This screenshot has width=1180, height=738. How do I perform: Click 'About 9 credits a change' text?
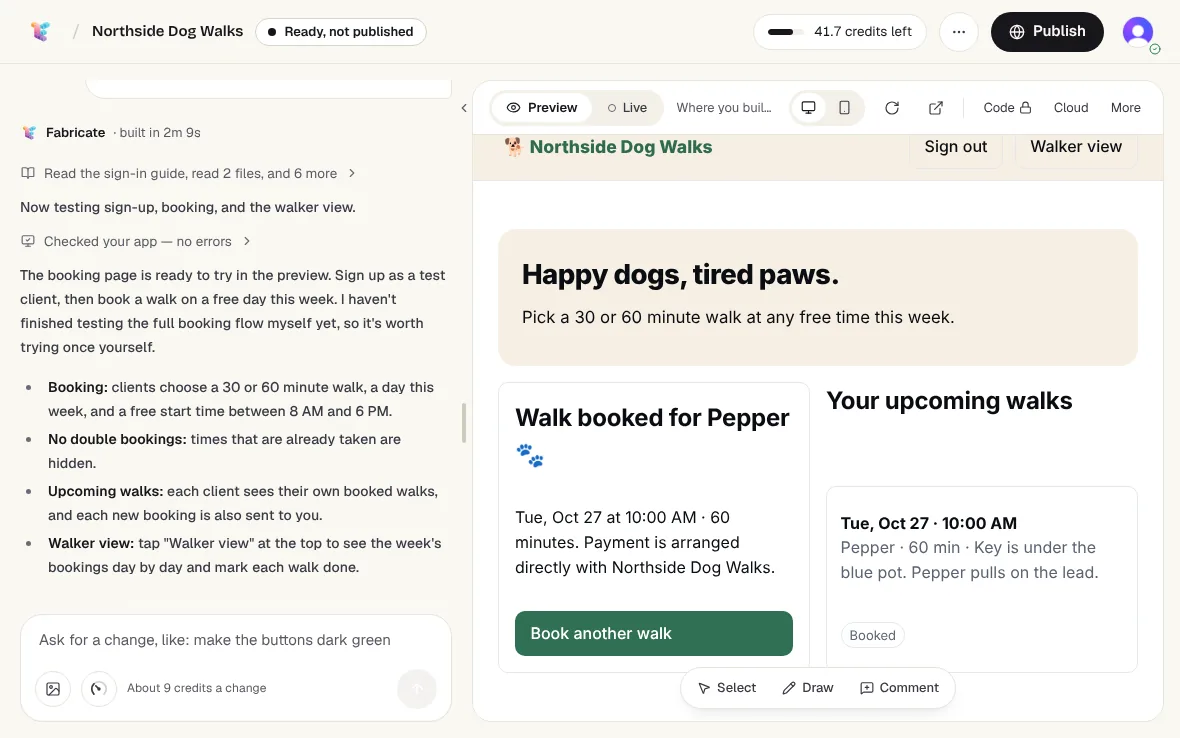coord(196,688)
